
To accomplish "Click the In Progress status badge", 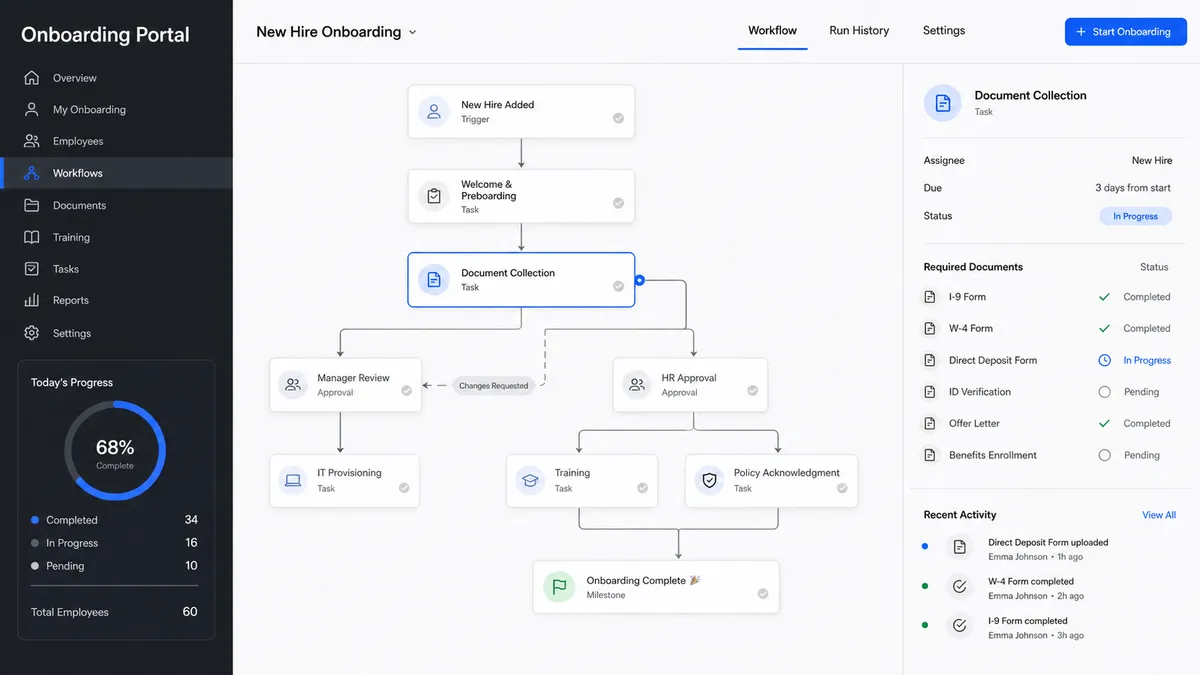I will [x=1135, y=216].
